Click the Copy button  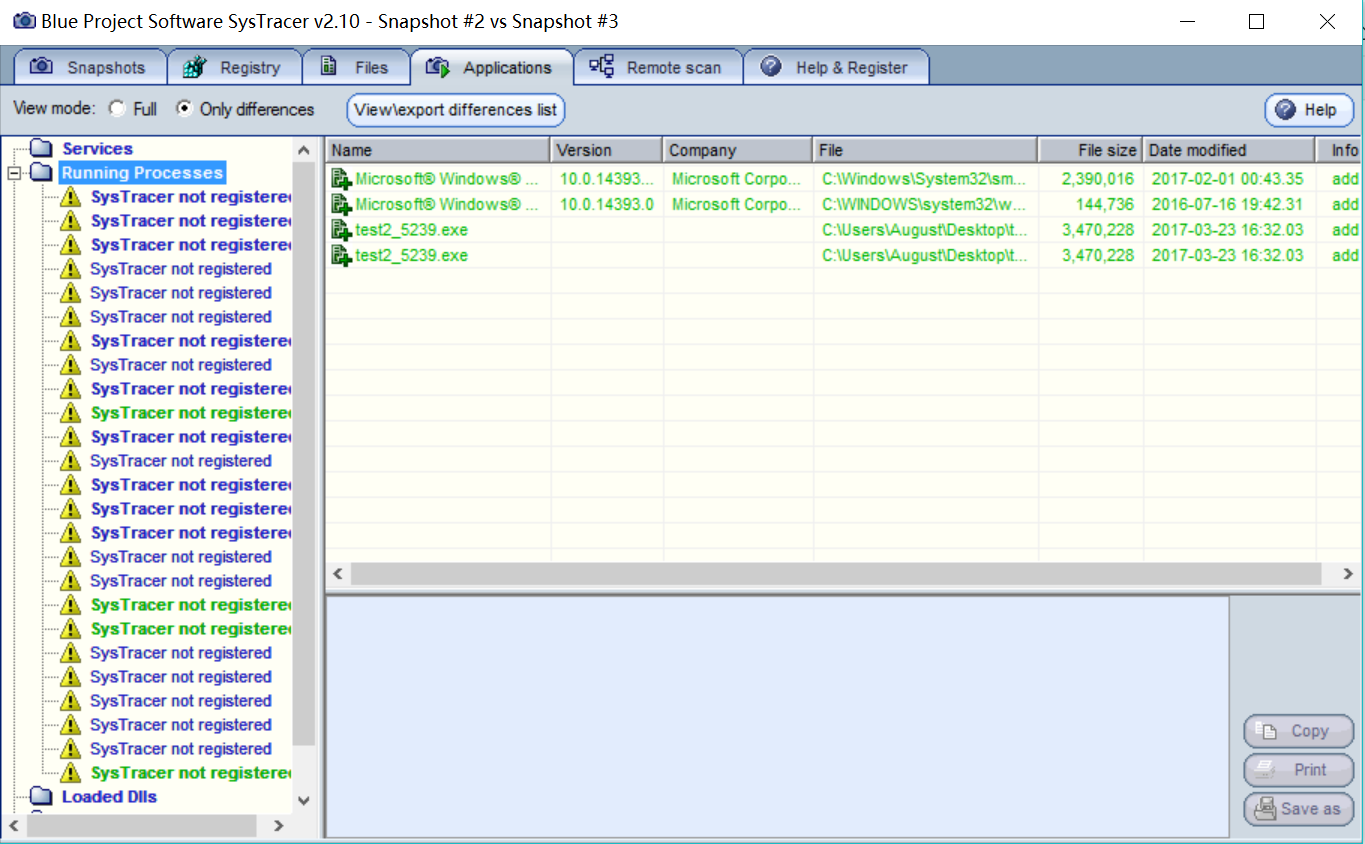[x=1298, y=731]
